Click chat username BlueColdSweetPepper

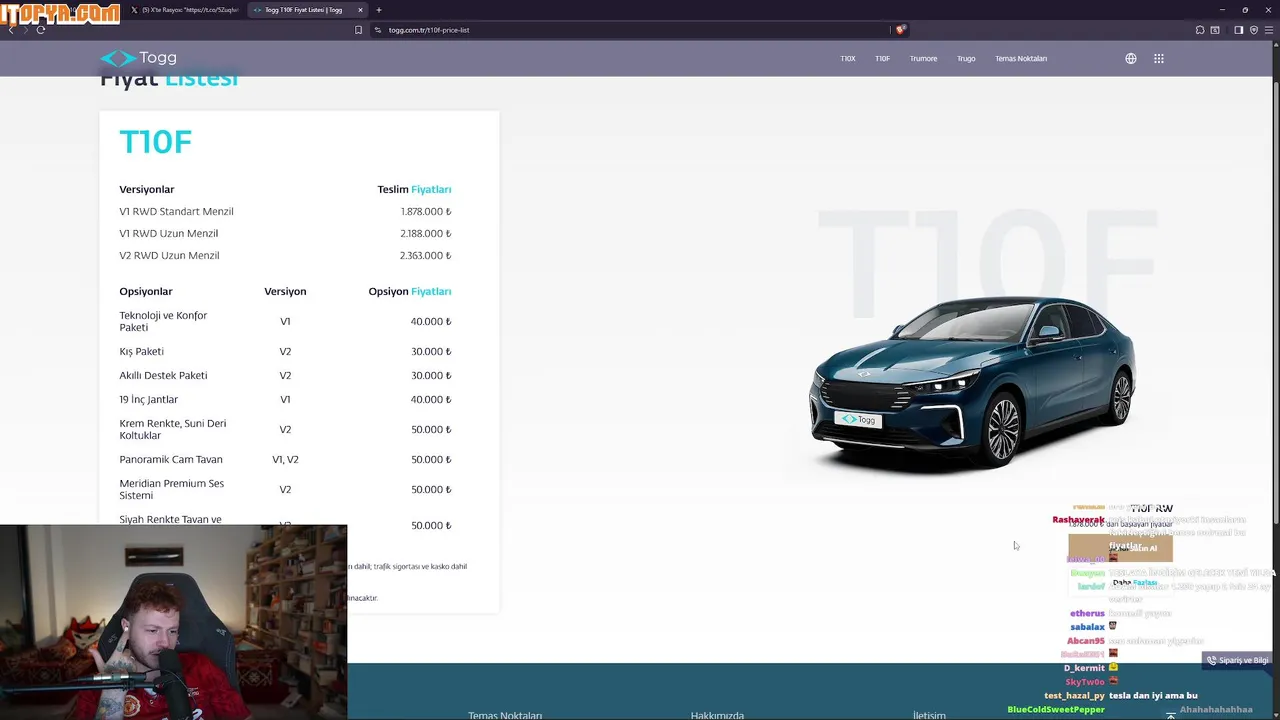(x=1056, y=709)
